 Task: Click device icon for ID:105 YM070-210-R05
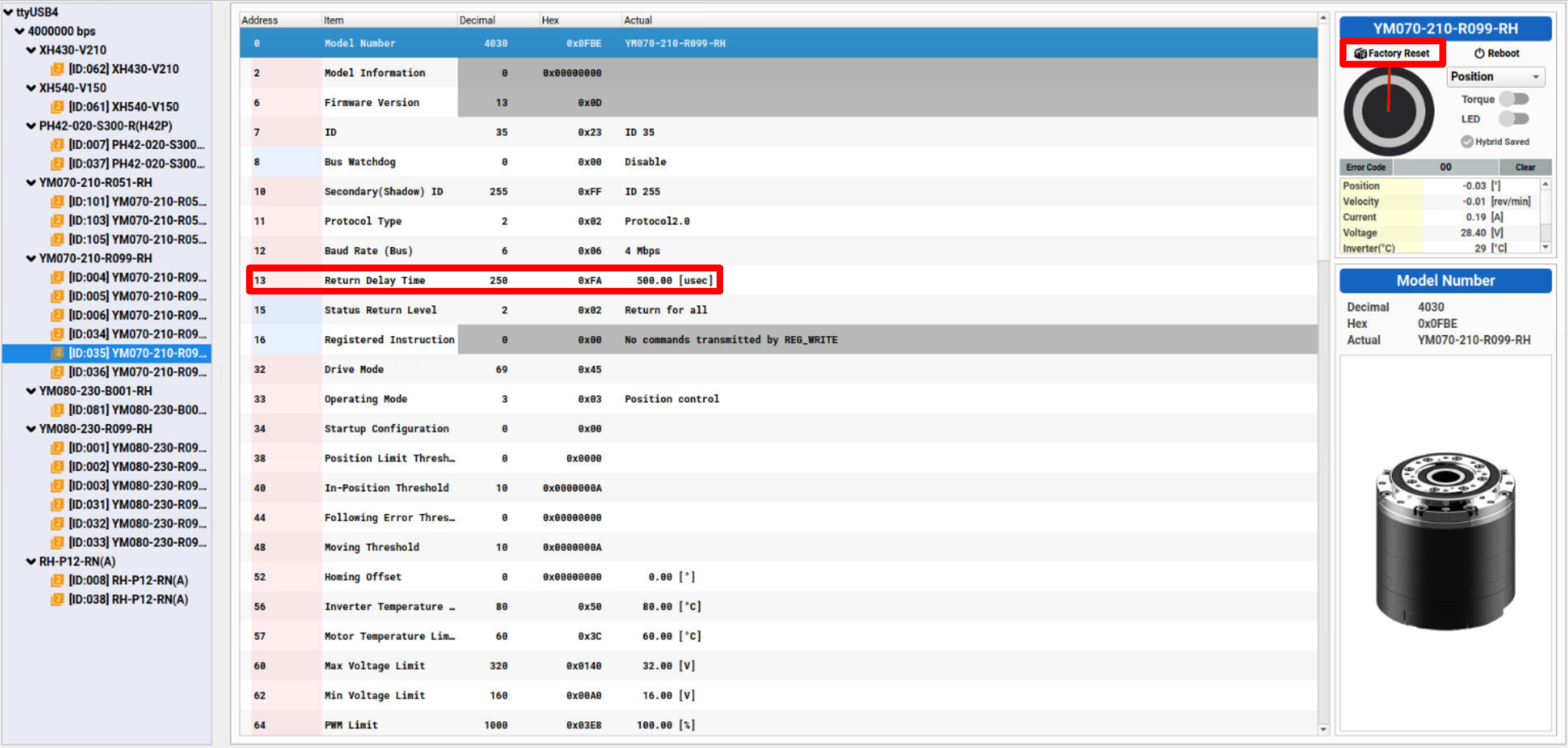(57, 239)
